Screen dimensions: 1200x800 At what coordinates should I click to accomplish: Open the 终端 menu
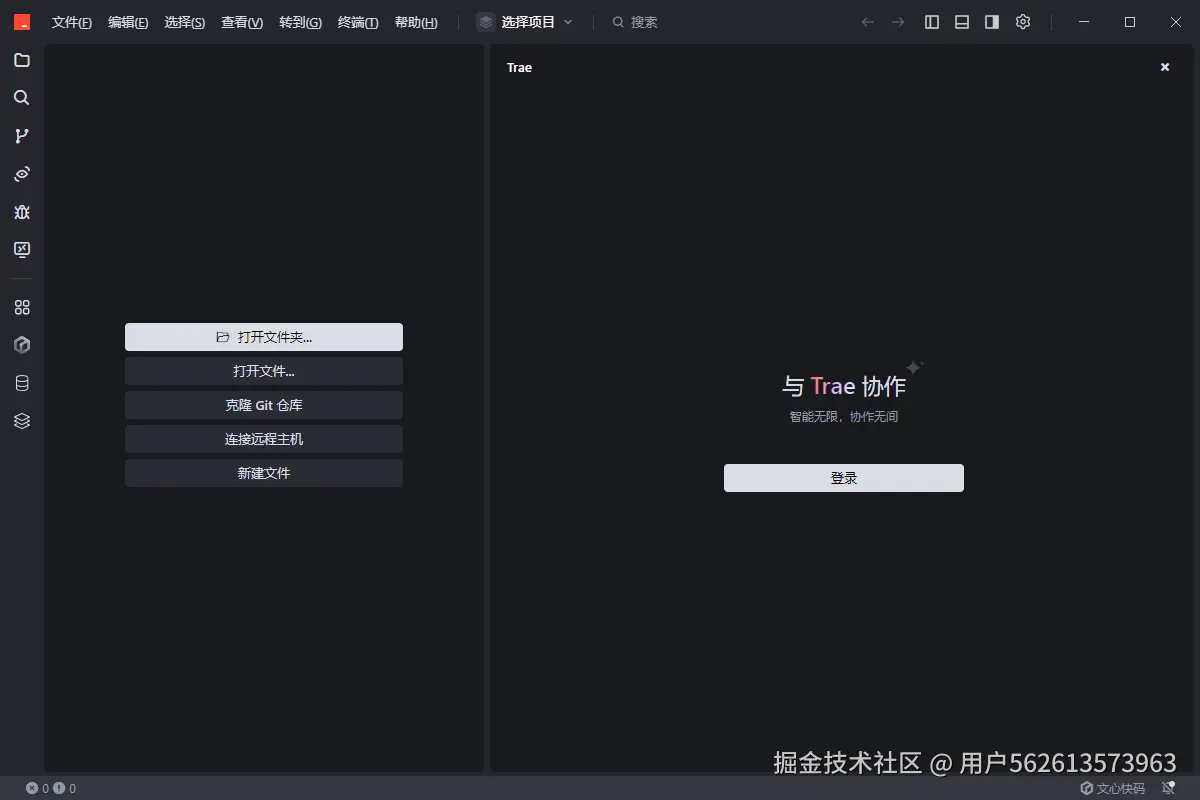click(357, 21)
